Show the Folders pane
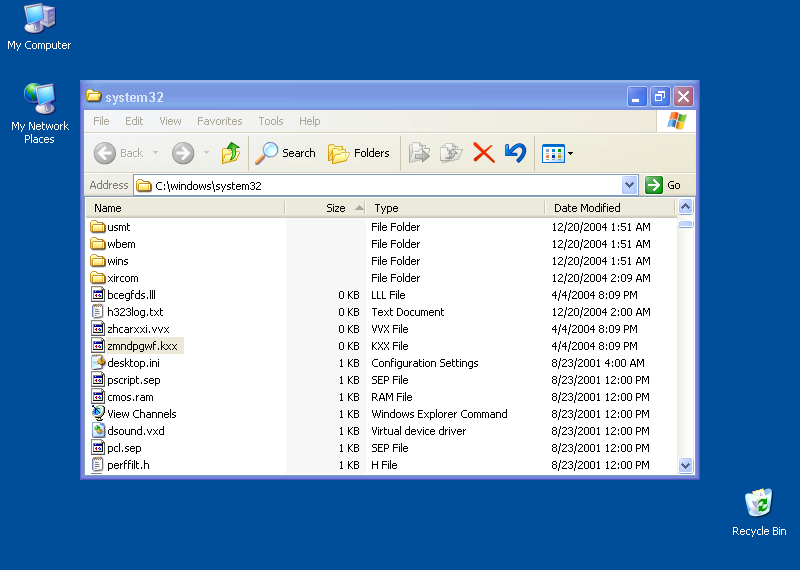800x570 pixels. click(359, 153)
